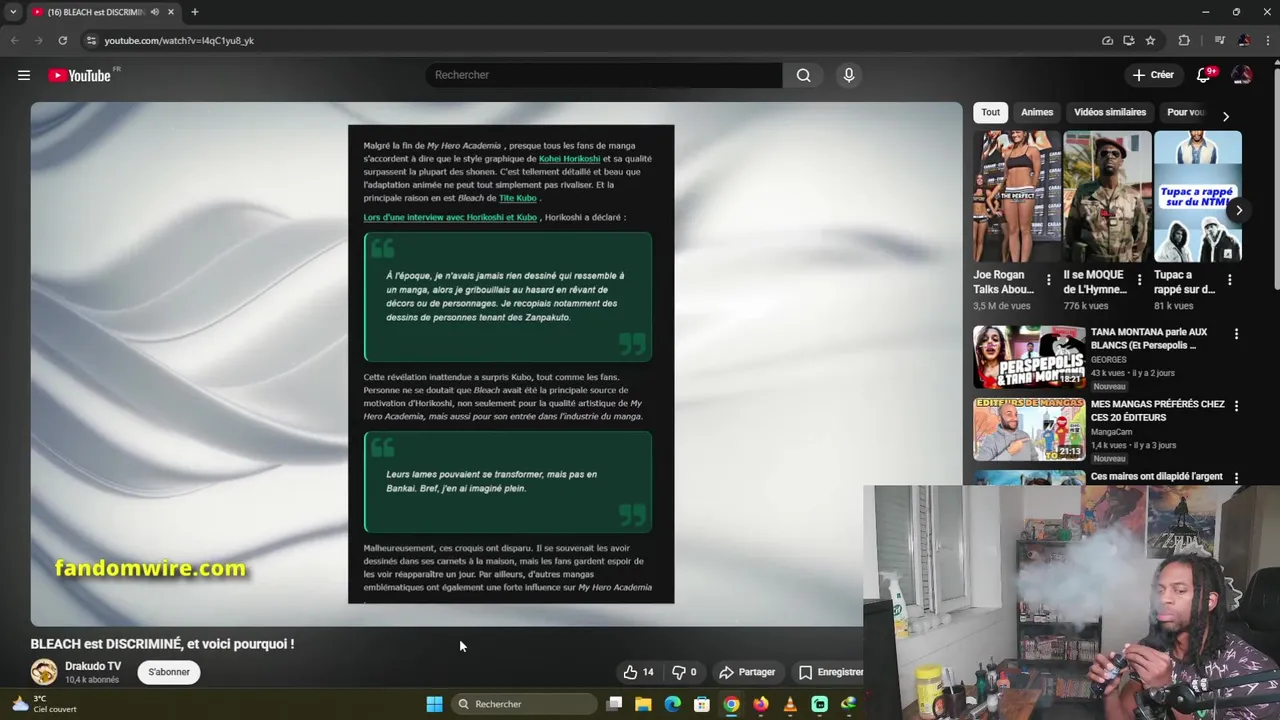Go back in browser history
The width and height of the screenshot is (1280, 720).
(x=14, y=40)
